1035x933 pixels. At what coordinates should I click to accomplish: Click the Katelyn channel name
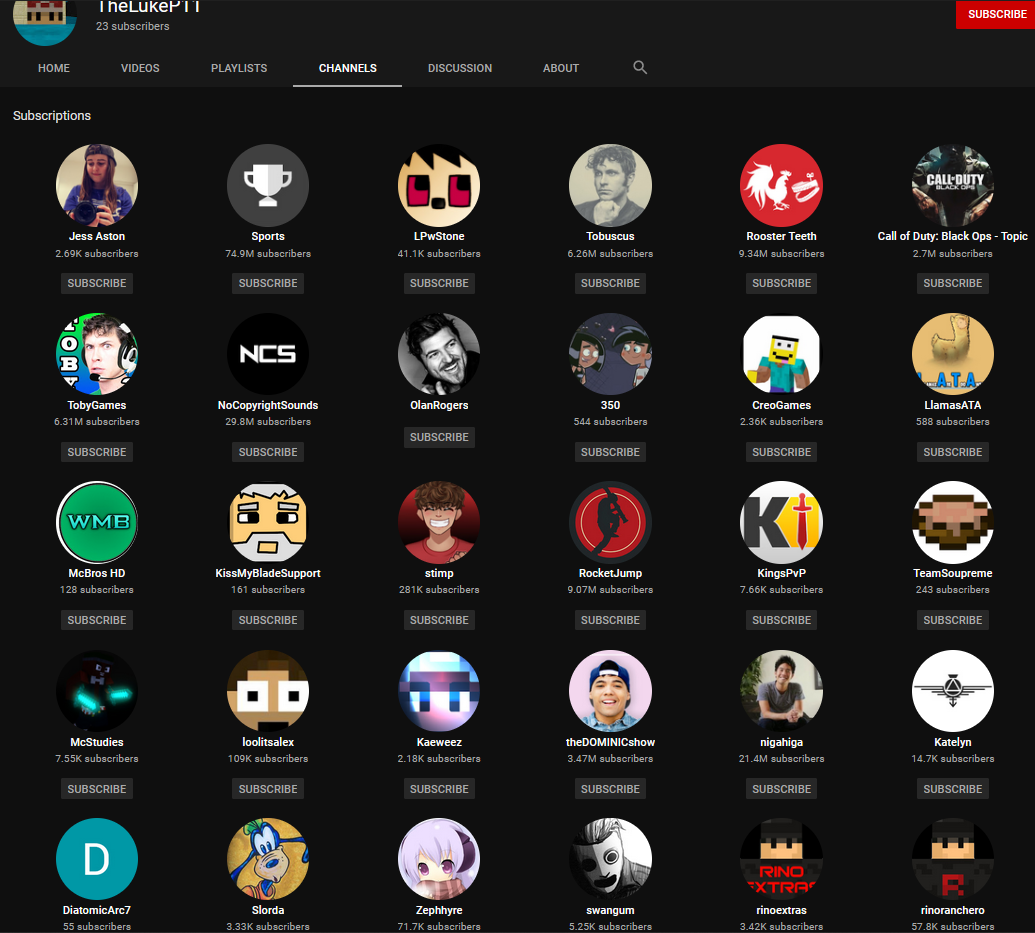click(952, 742)
